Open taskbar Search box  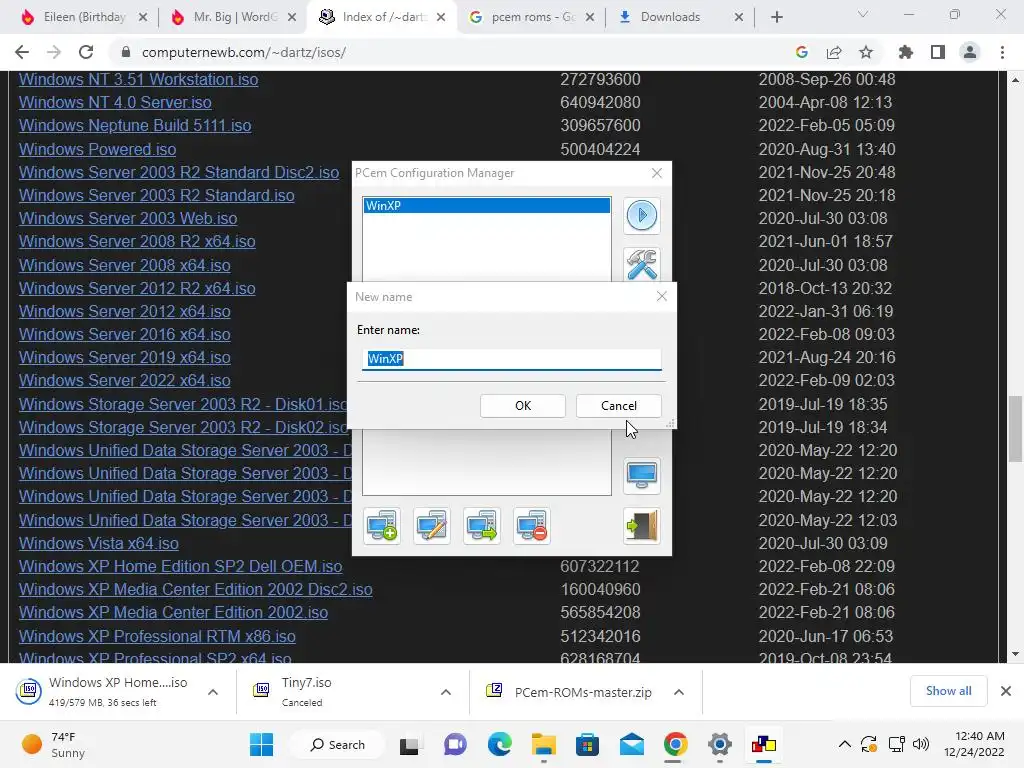point(338,744)
